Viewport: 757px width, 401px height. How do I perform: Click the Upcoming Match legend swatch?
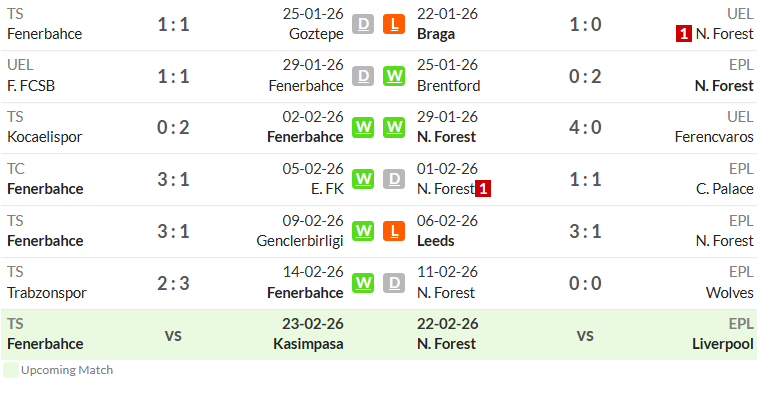11,370
